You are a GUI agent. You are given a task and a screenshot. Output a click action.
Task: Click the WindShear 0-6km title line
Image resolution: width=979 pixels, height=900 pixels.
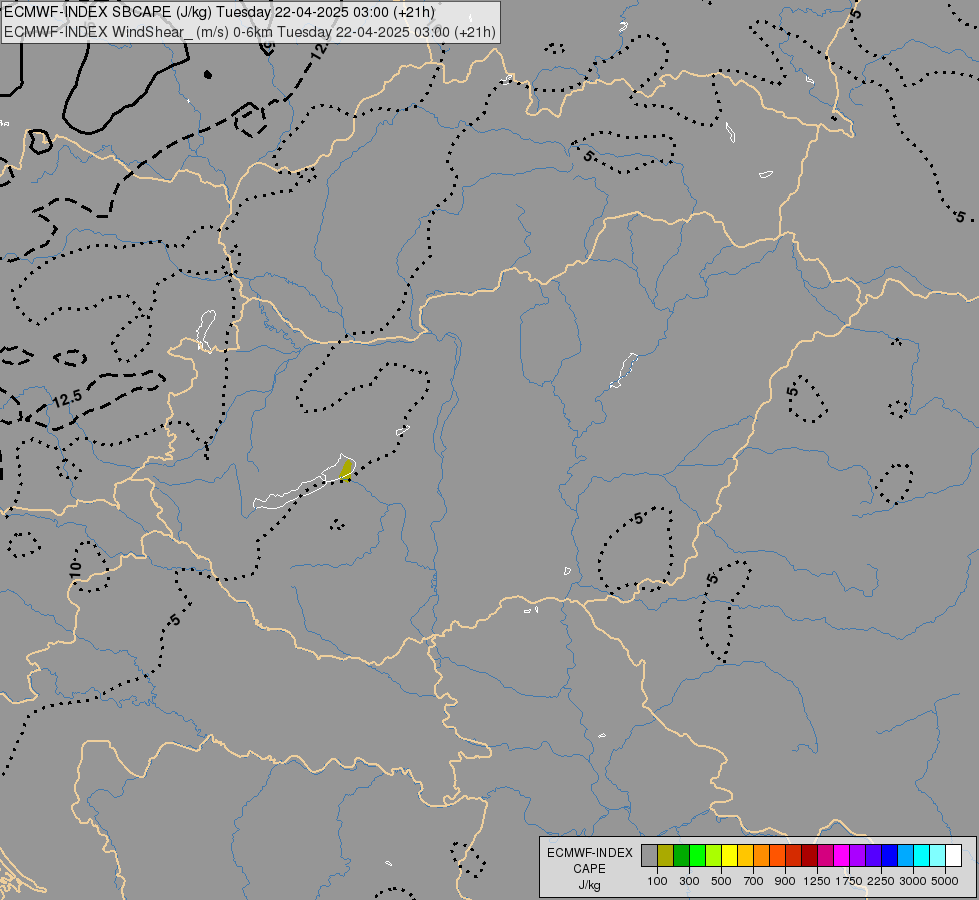(x=250, y=31)
